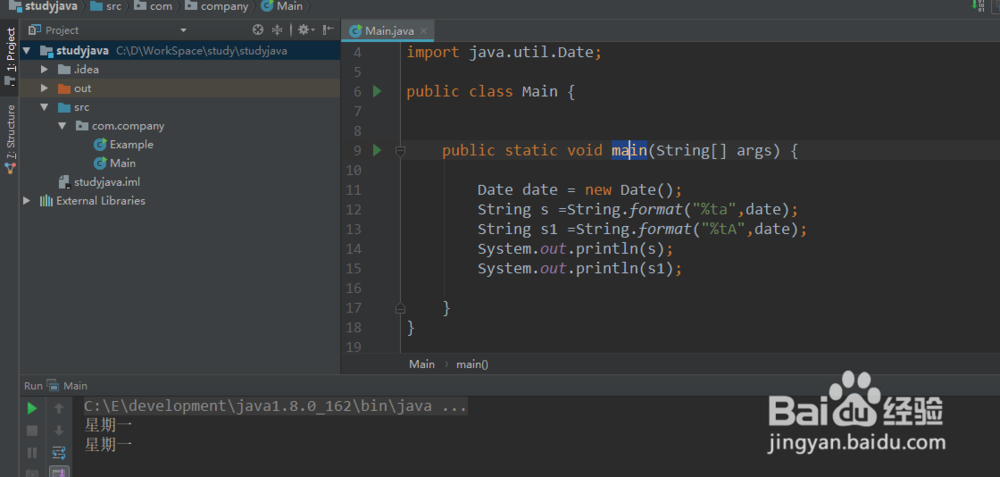This screenshot has height=477, width=1000.
Task: Click the Scroll from Source target icon
Action: [258, 29]
